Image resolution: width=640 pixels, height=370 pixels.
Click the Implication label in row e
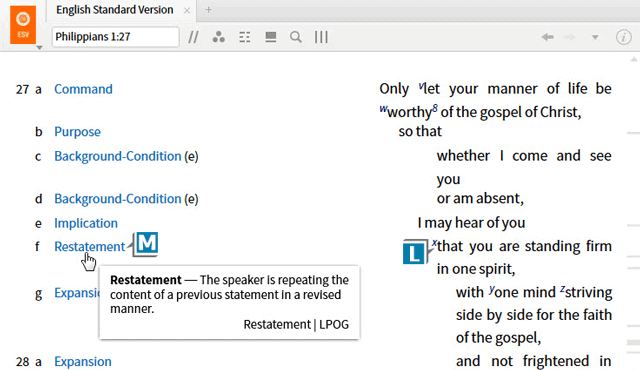coord(86,223)
